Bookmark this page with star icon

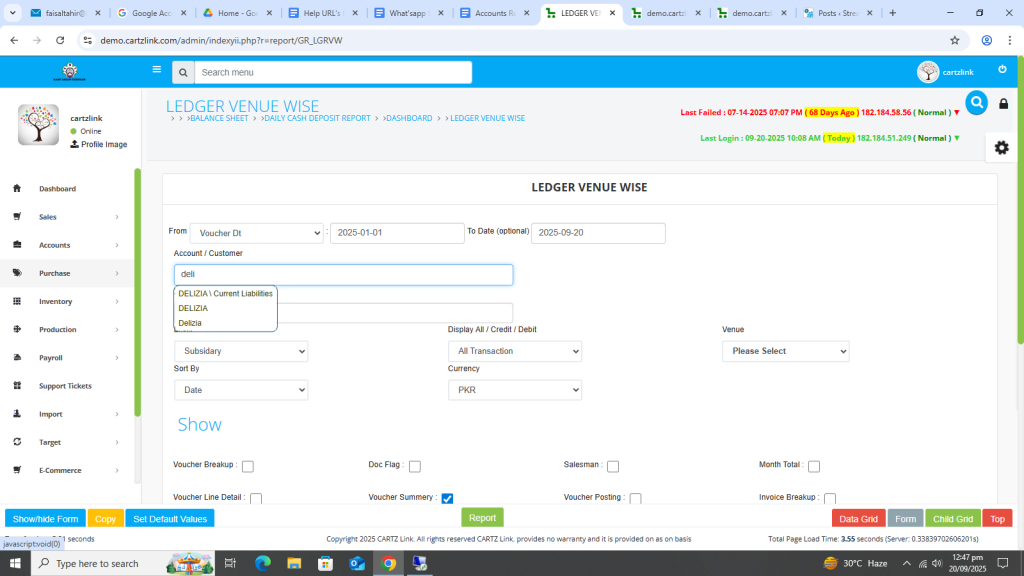pos(955,40)
